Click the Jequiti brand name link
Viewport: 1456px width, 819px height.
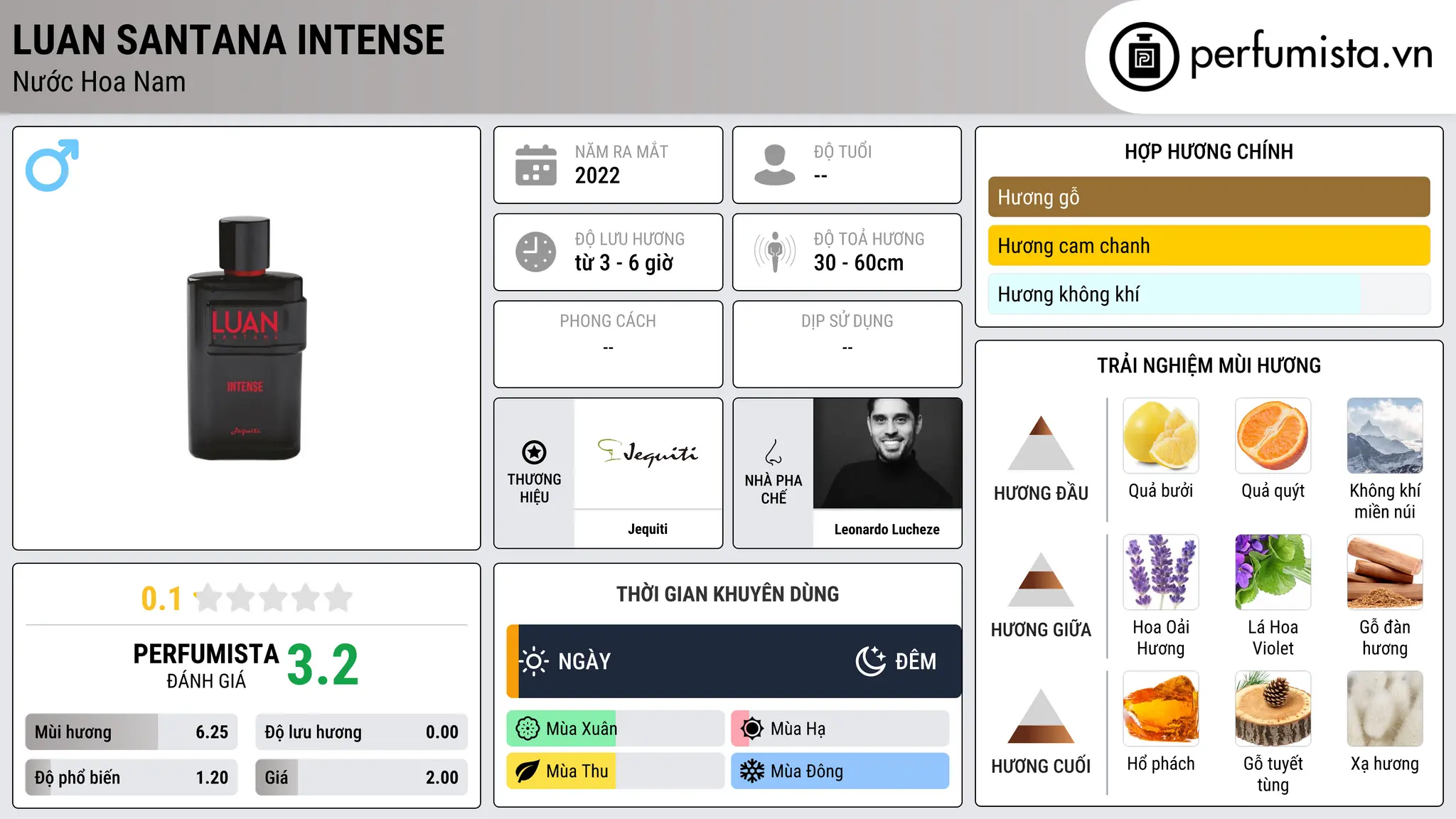(x=648, y=529)
